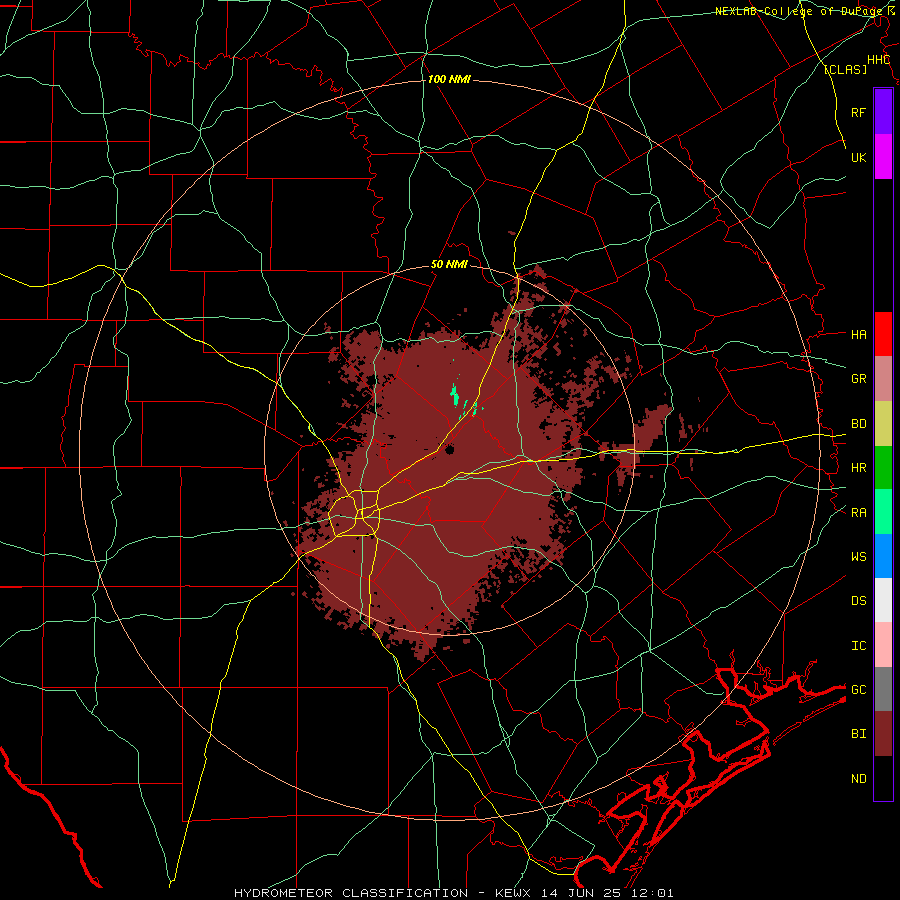
Task: Click the RA legend label
Action: point(858,513)
